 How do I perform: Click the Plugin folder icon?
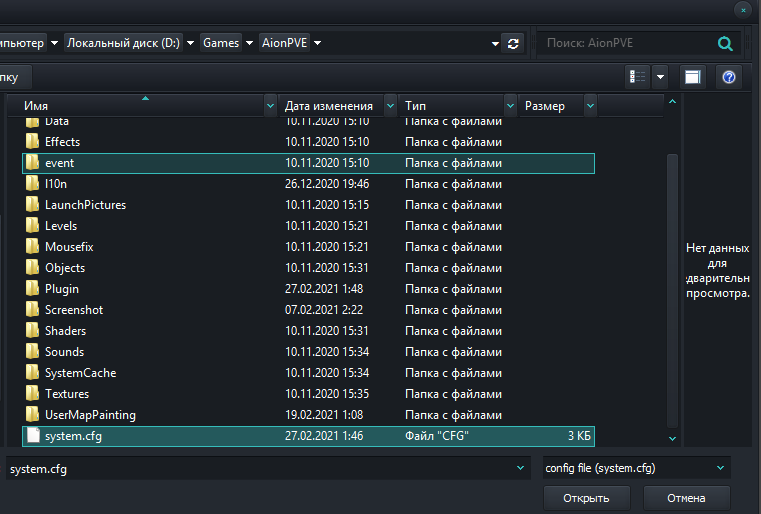click(x=33, y=289)
